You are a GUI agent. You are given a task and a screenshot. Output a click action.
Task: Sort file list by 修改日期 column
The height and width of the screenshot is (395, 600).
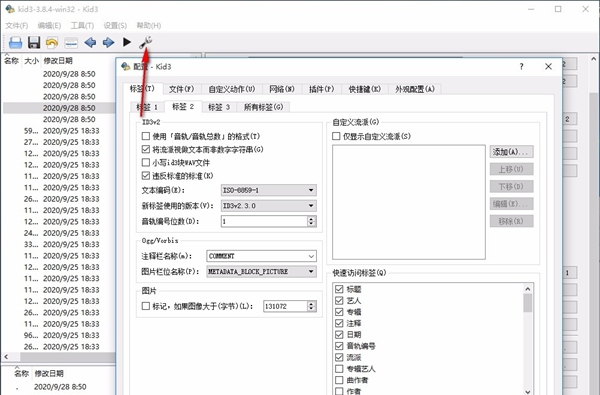click(x=58, y=60)
